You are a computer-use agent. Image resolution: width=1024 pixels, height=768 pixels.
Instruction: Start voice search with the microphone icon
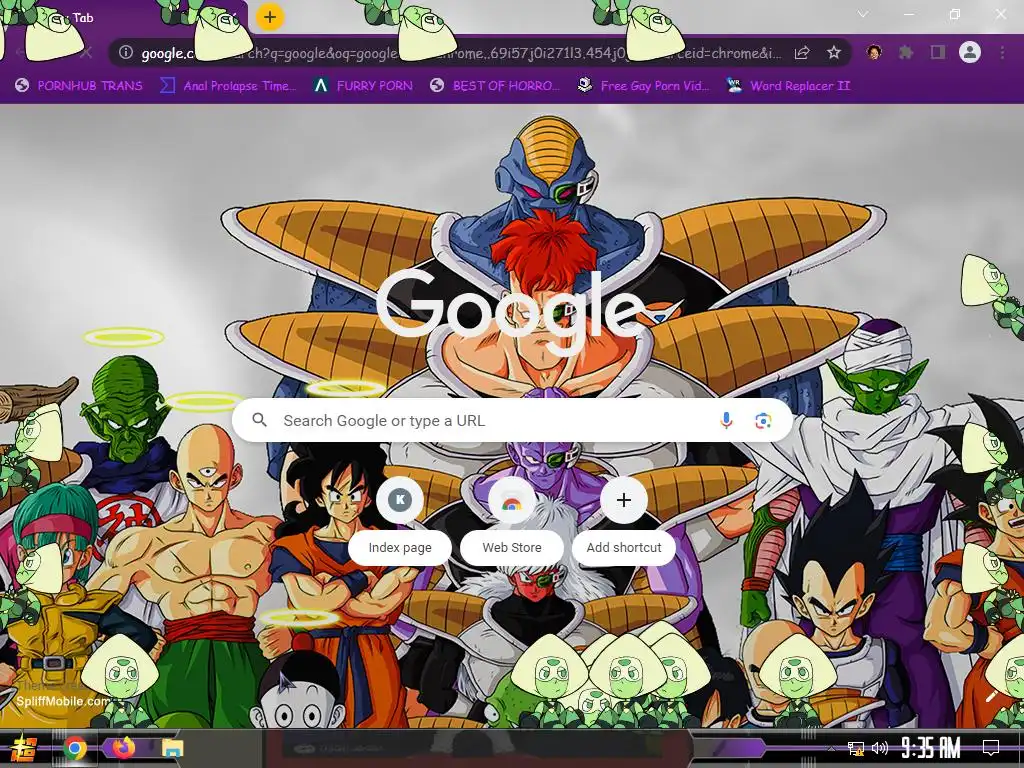(726, 421)
